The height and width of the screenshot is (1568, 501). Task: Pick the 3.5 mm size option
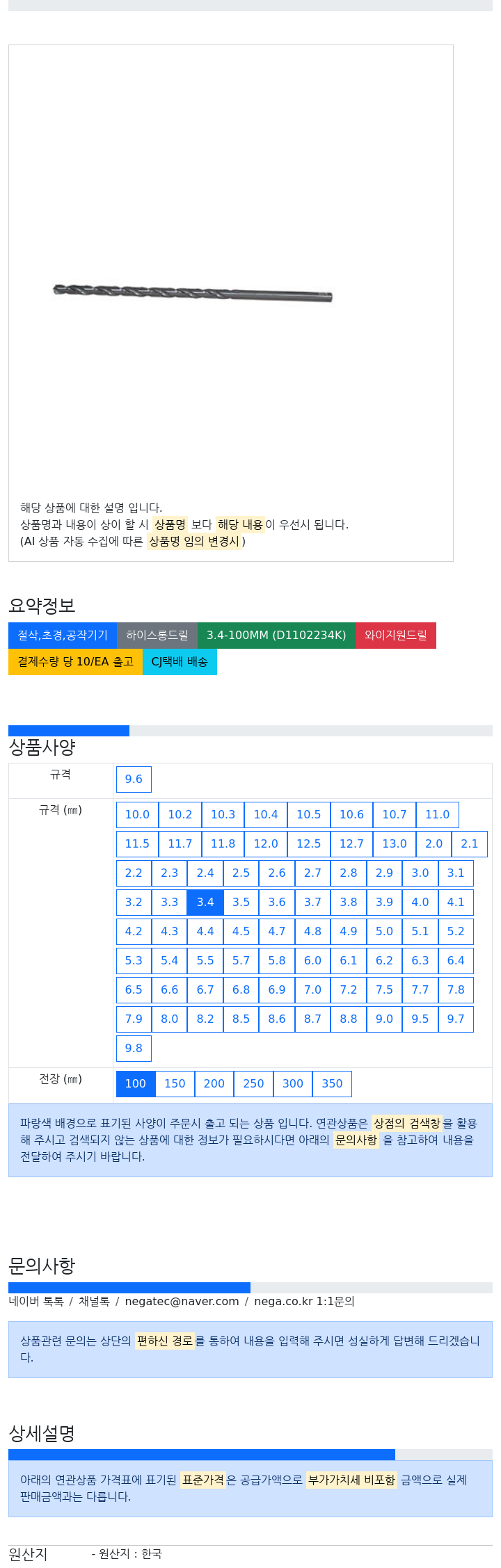(241, 903)
